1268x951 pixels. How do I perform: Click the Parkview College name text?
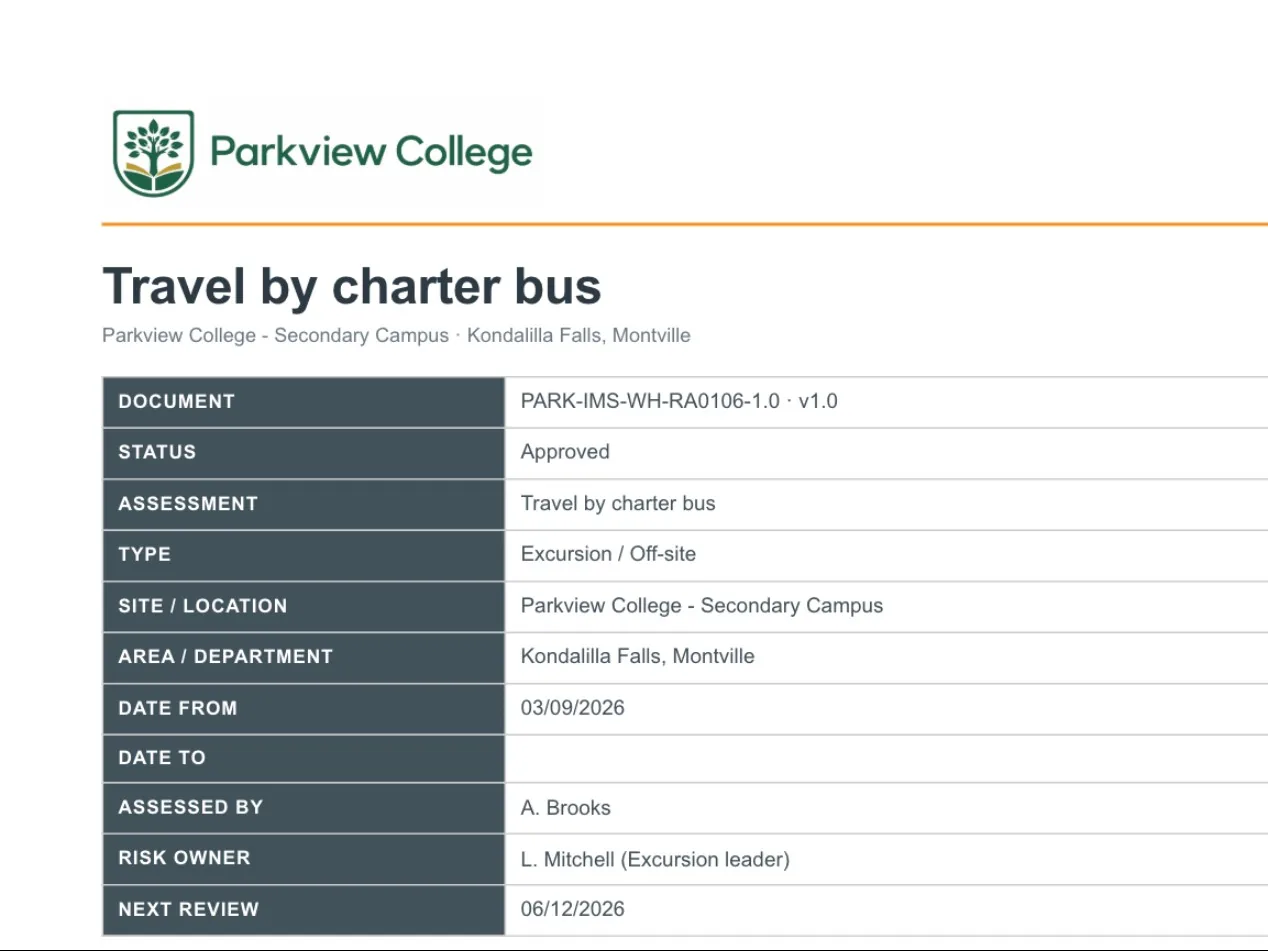point(371,153)
